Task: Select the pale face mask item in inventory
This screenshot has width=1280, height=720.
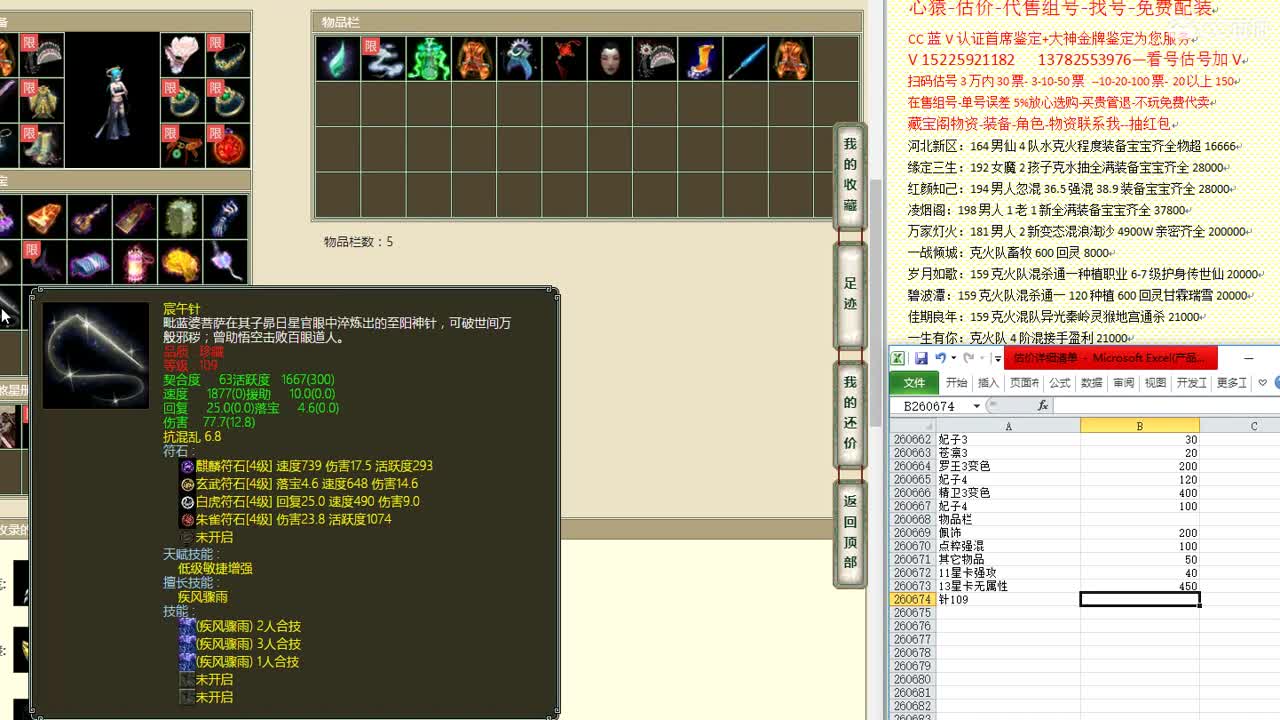Action: click(x=610, y=59)
